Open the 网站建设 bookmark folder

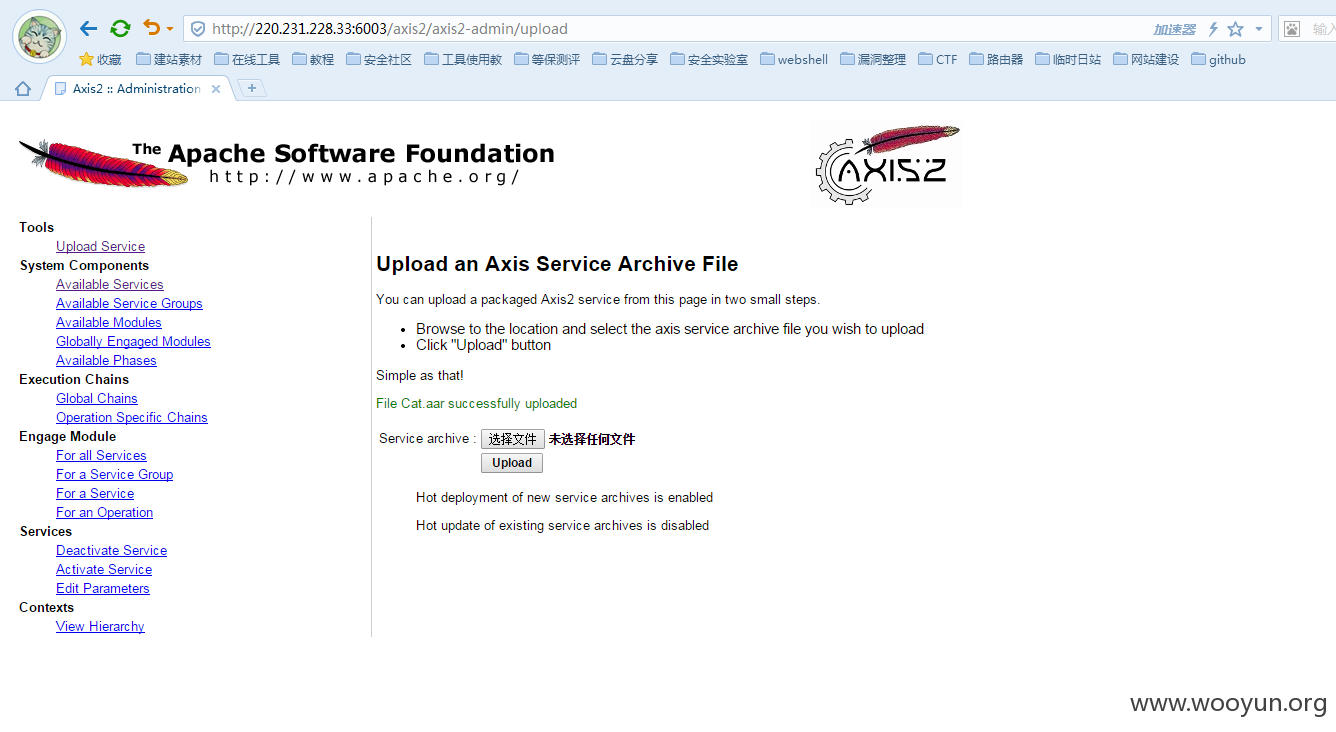pyautogui.click(x=1146, y=59)
